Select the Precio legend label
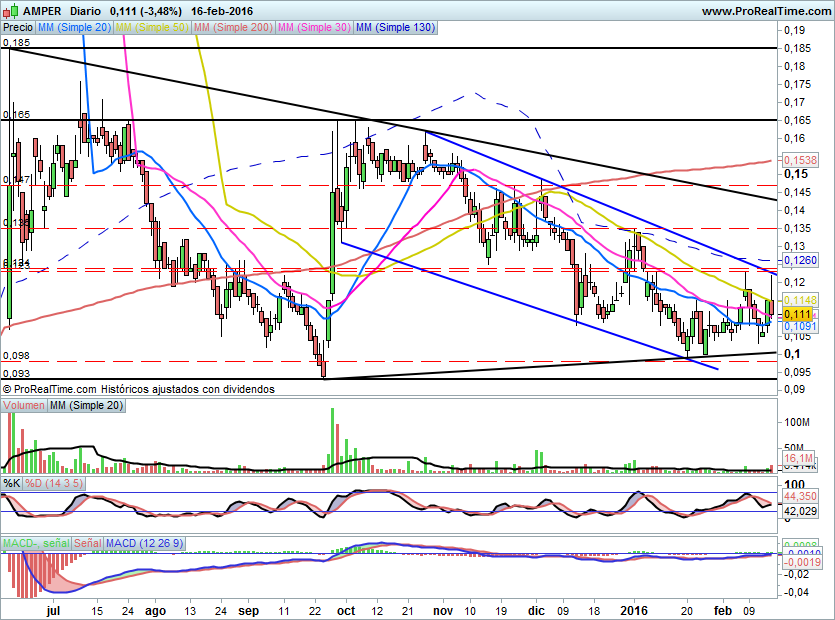 tap(16, 29)
